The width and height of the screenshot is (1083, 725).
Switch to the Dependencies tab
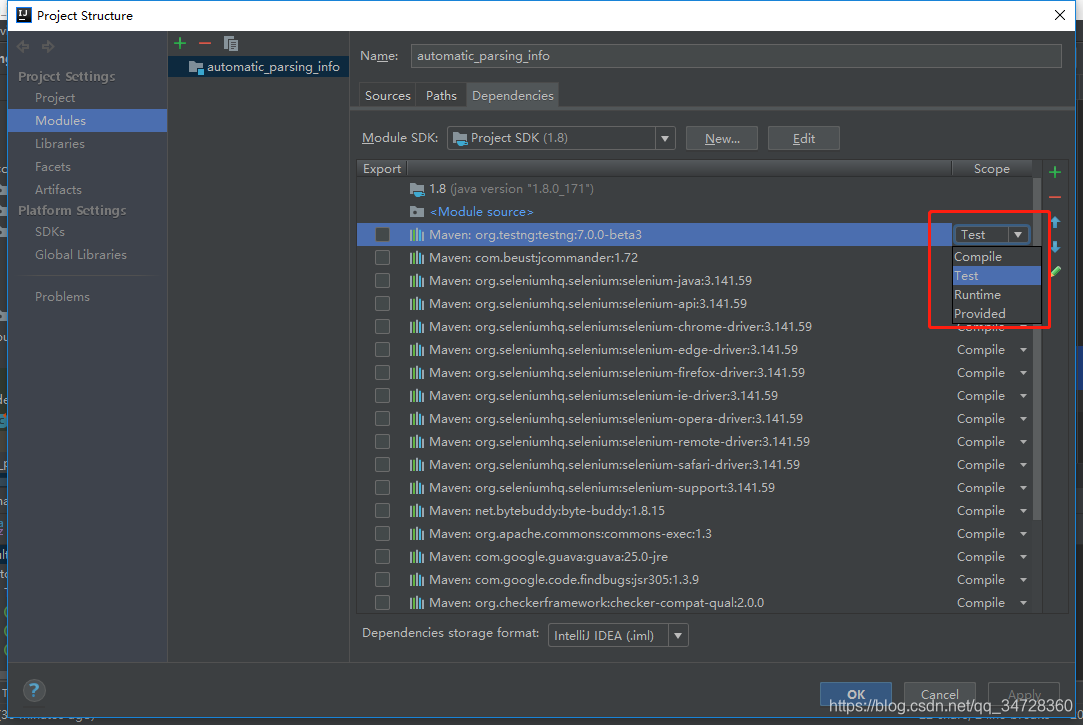pos(512,95)
